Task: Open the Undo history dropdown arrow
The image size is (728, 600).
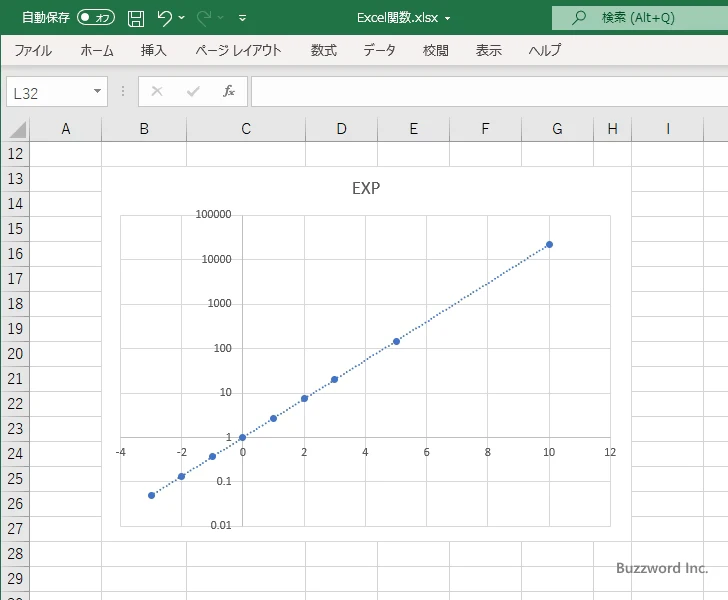Action: 182,18
